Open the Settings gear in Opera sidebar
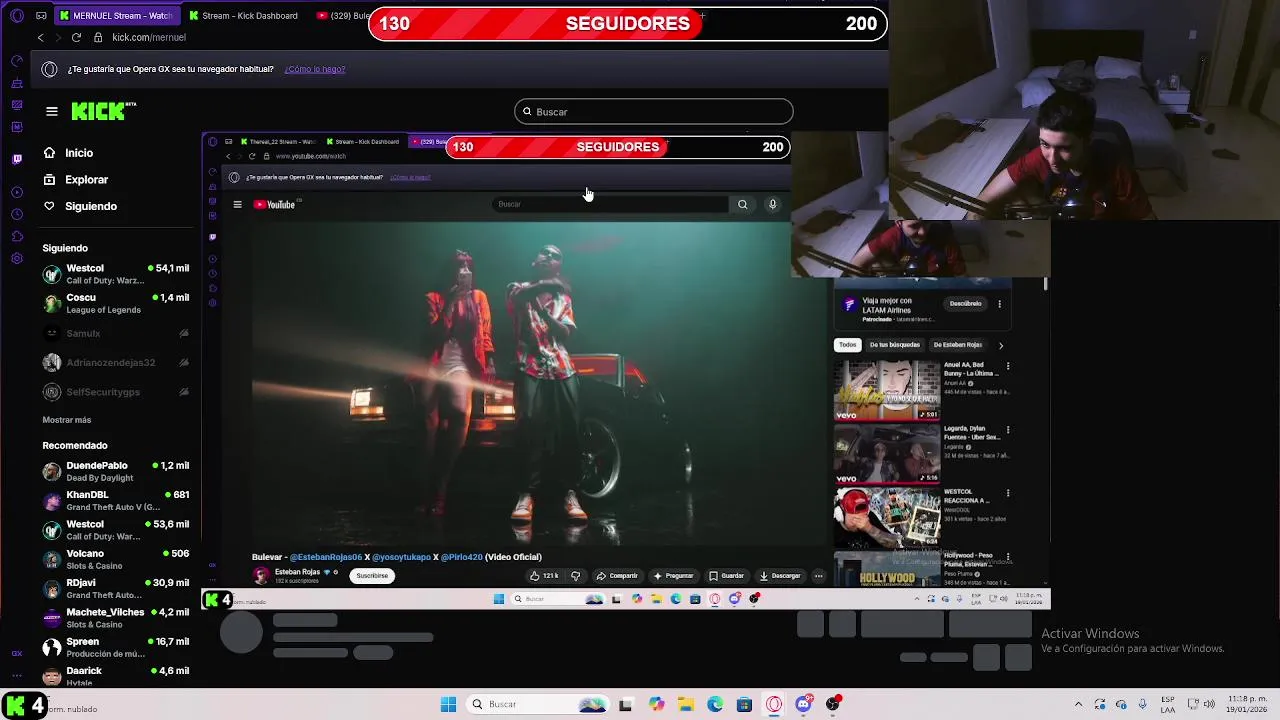Viewport: 1280px width, 720px height. [17, 259]
